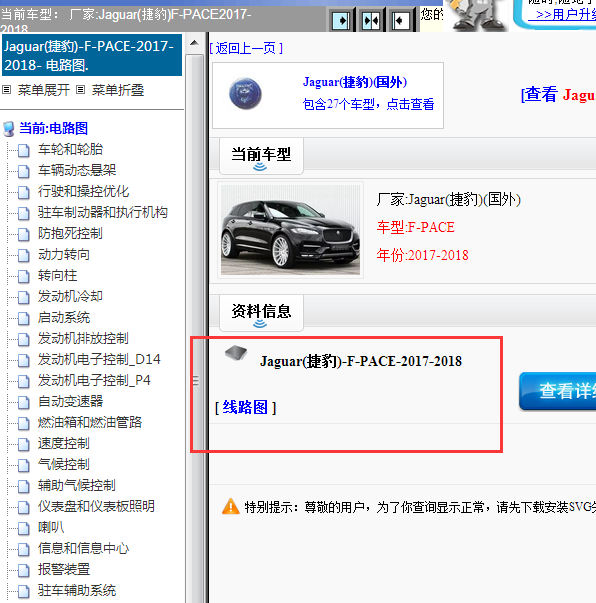Click page icon beside 速度控制

pos(24,444)
